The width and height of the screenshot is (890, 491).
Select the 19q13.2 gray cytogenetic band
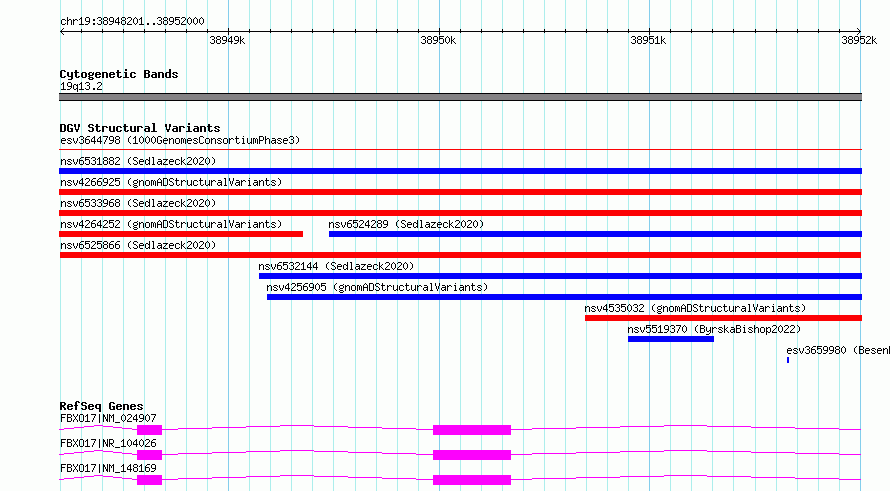(460, 97)
